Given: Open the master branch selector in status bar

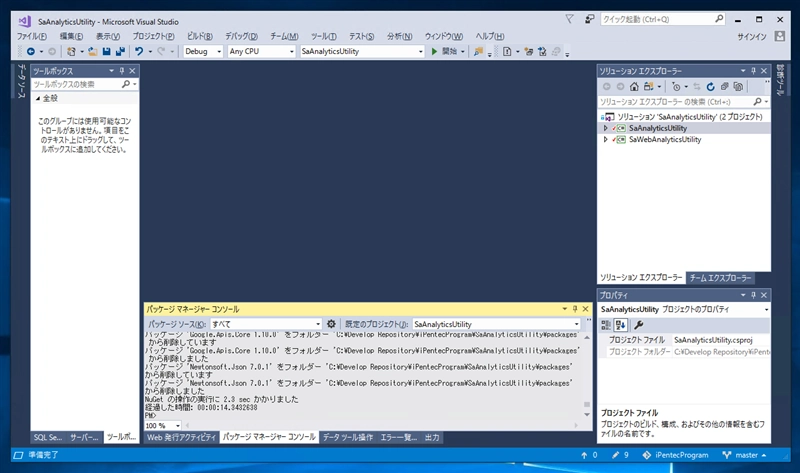Looking at the screenshot, I should [745, 455].
